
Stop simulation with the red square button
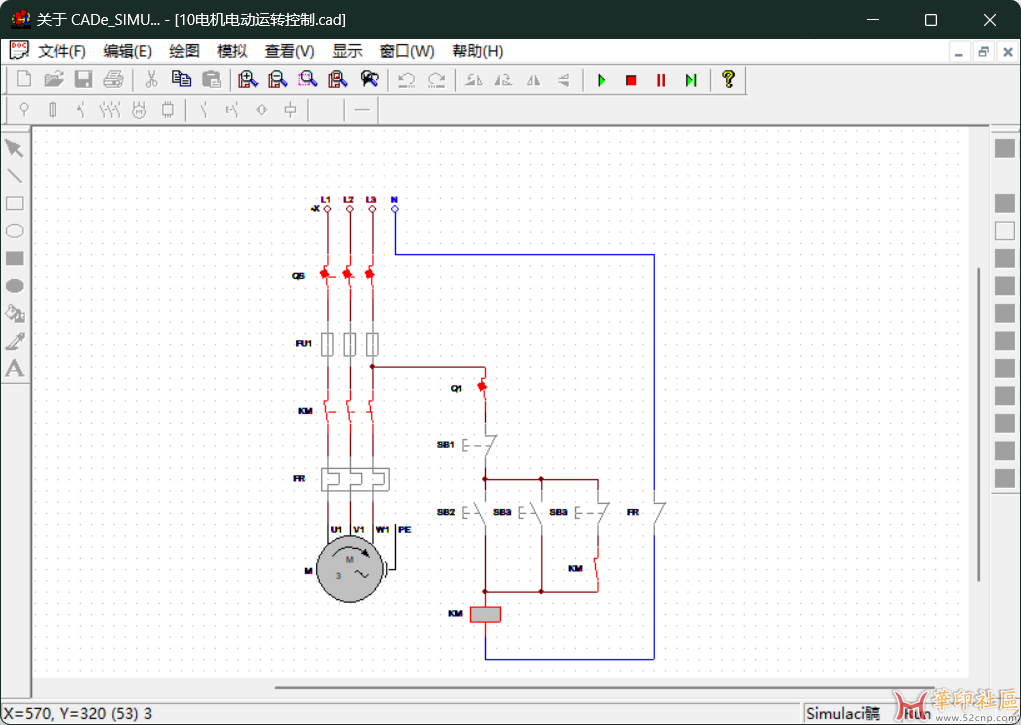[x=631, y=80]
